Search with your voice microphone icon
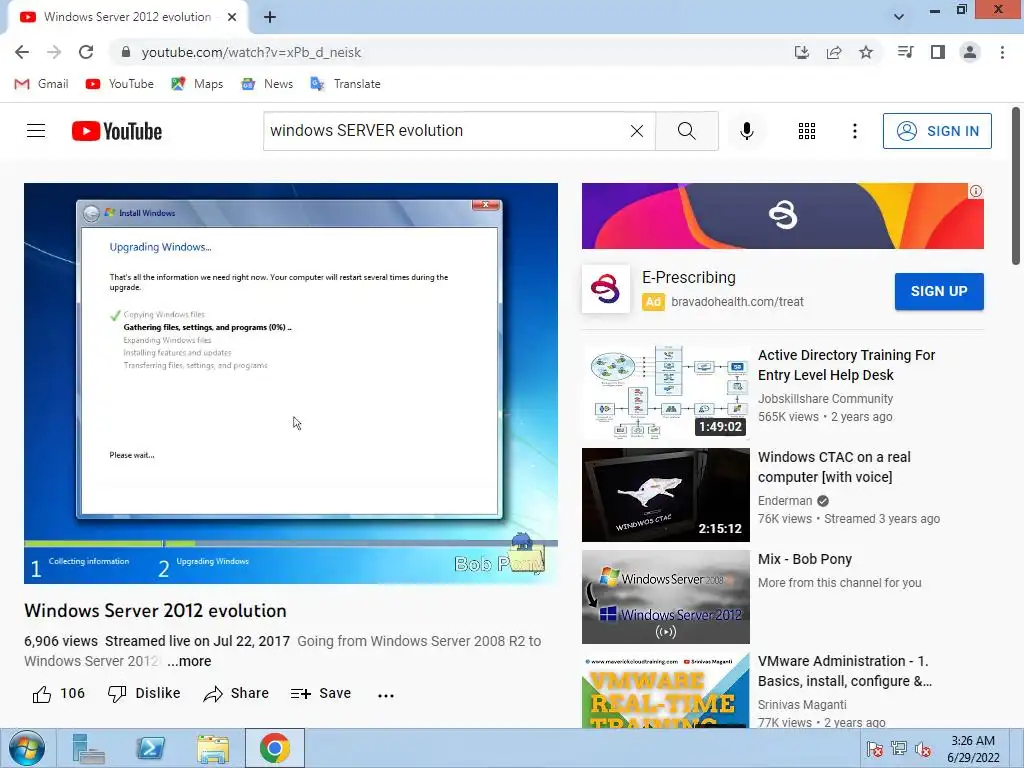This screenshot has height=768, width=1024. 746,131
